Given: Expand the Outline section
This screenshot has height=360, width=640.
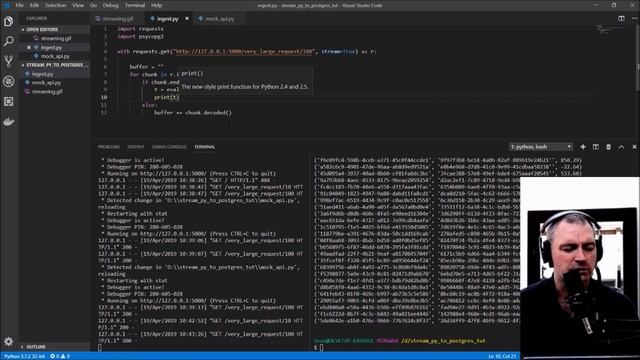Looking at the screenshot, I should 36,347.
